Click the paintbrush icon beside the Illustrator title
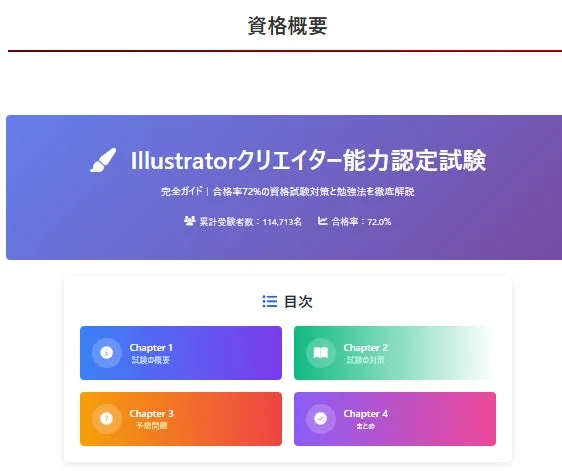562x471 pixels. coord(103,160)
